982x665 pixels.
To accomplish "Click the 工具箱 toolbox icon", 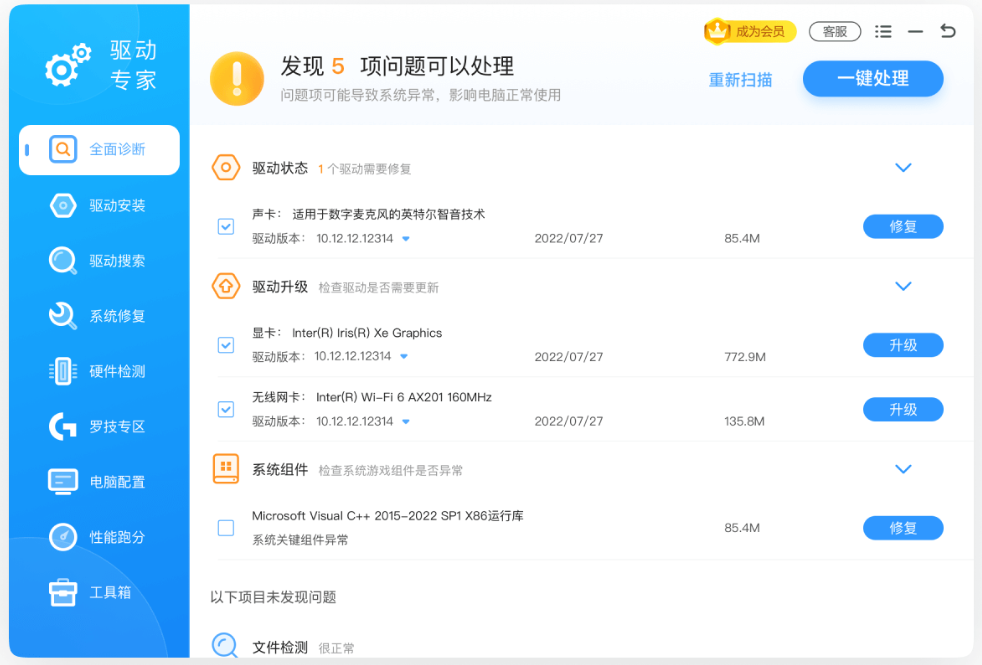I will (x=63, y=592).
